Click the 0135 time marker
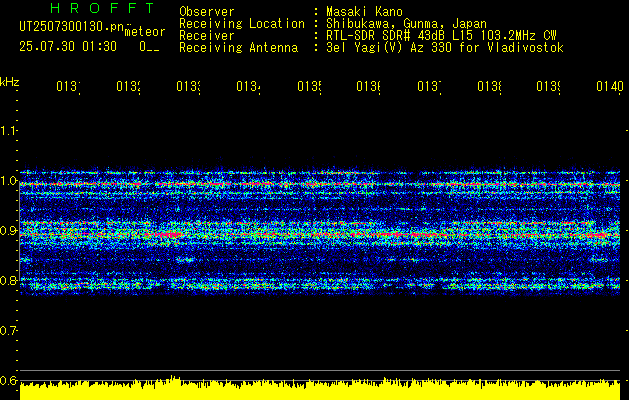 (x=309, y=87)
